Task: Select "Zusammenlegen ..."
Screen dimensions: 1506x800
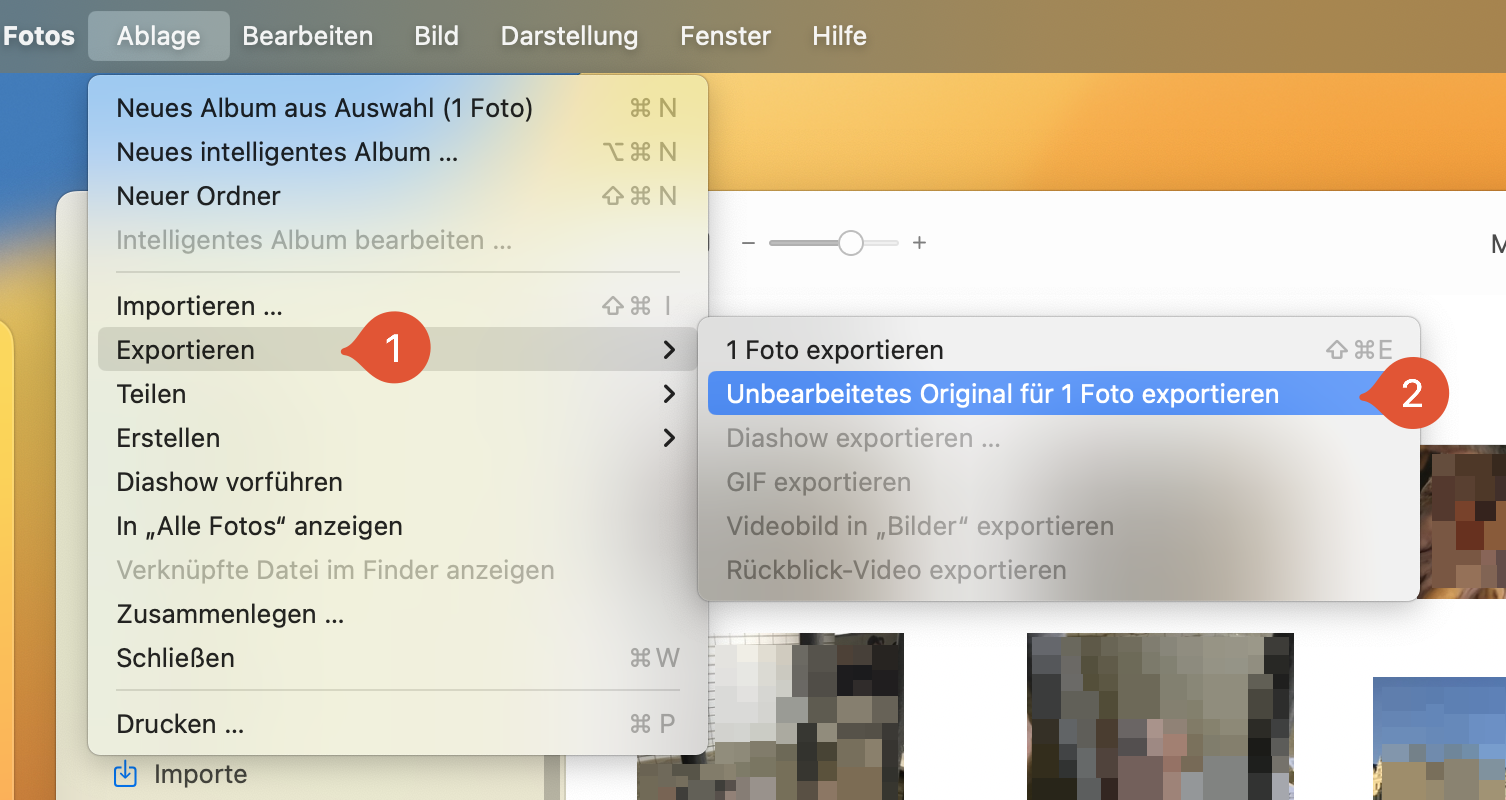Action: pos(229,613)
